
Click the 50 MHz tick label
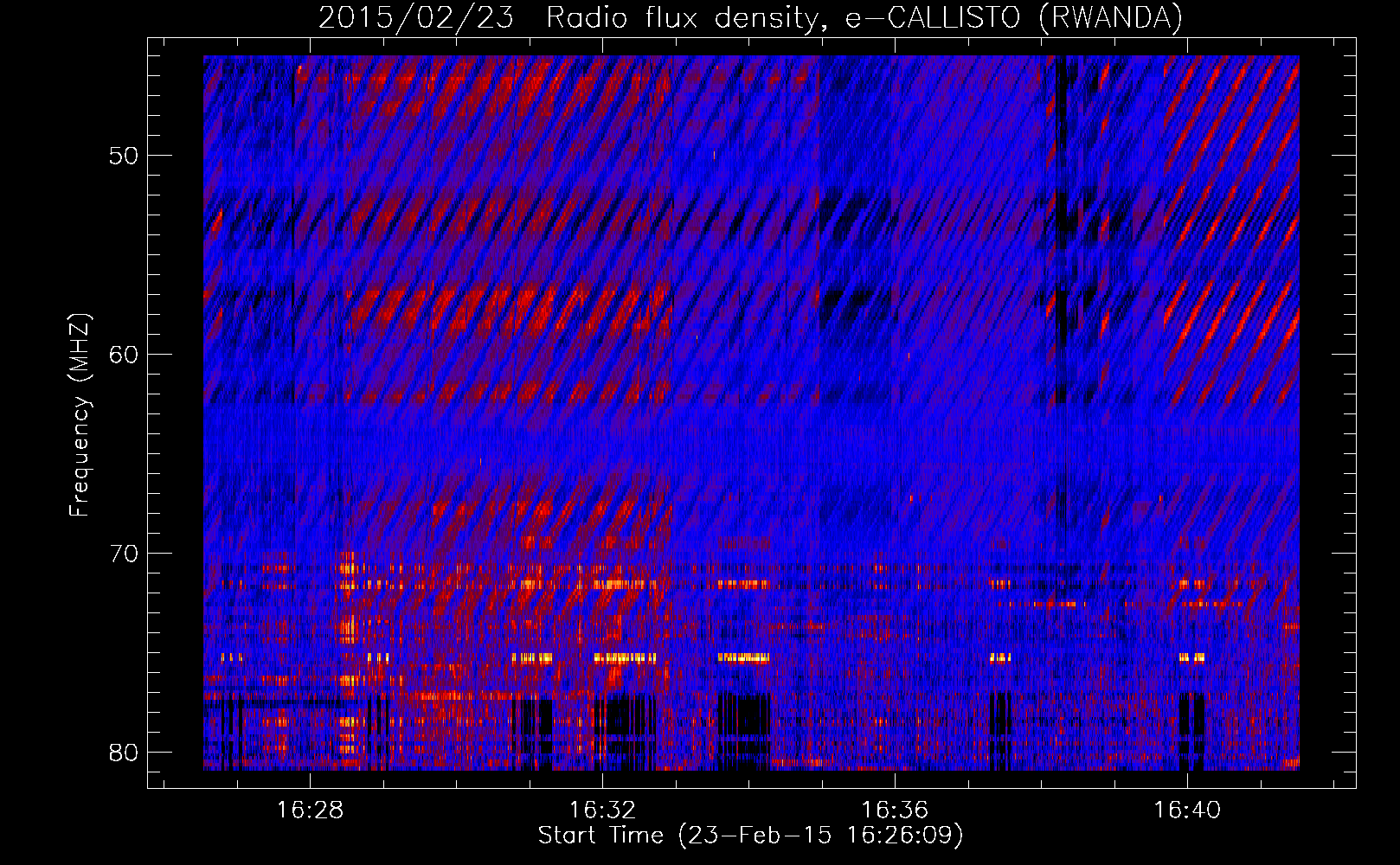coord(124,156)
